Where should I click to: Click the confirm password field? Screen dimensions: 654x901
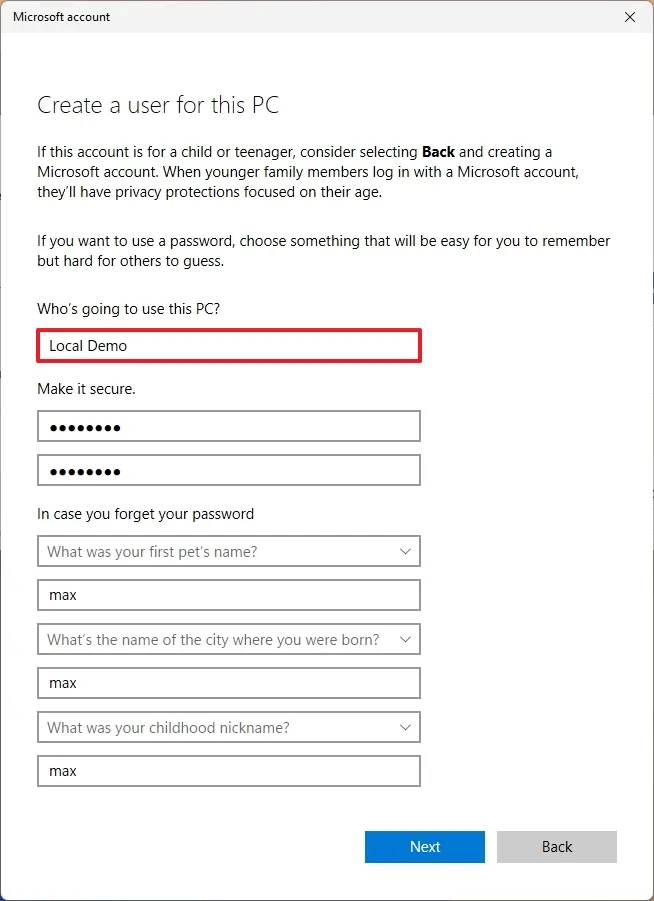[228, 471]
